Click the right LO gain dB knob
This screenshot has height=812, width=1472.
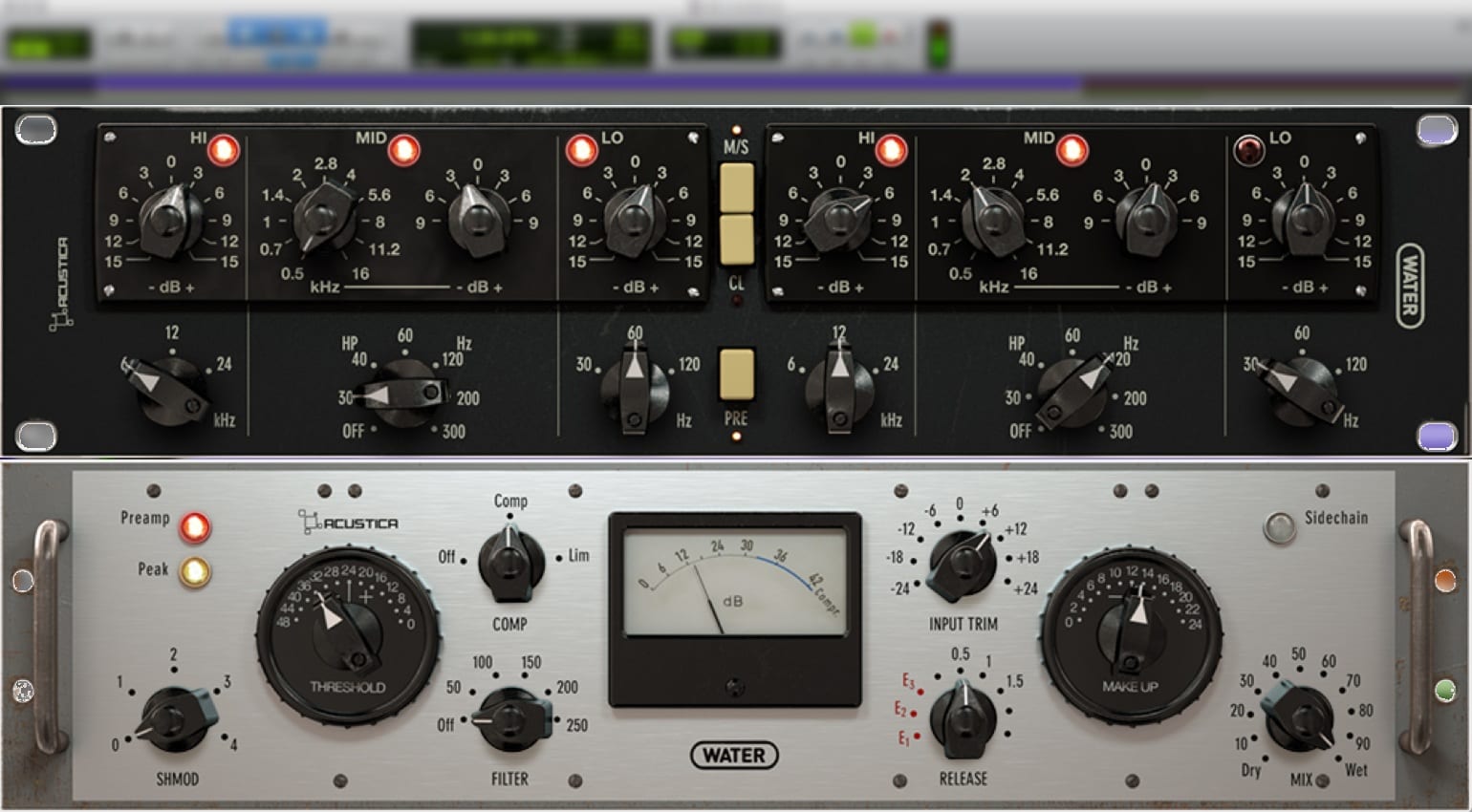point(1303,221)
